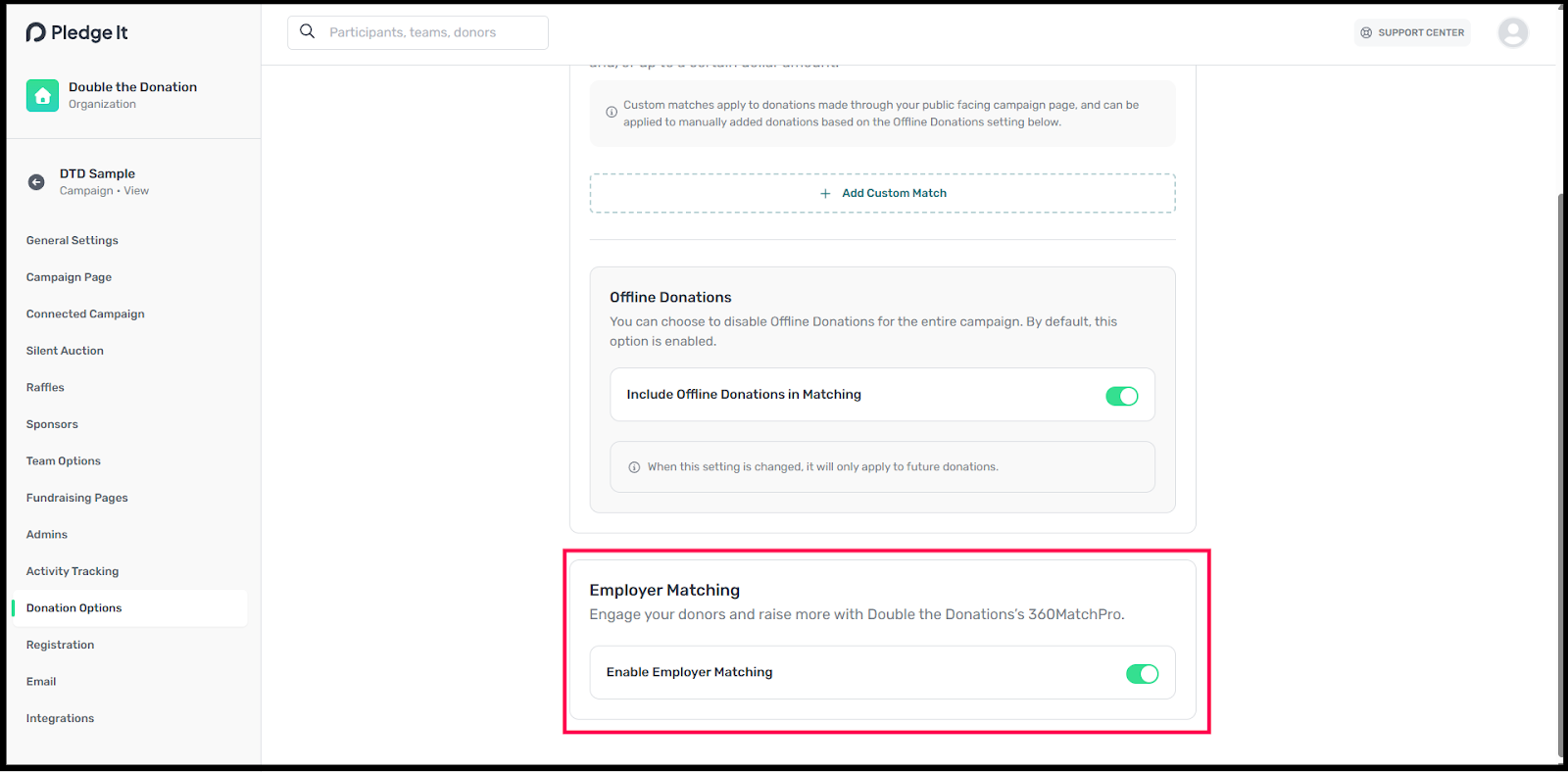The width and height of the screenshot is (1568, 772).
Task: Go to Email settings
Action: point(41,681)
